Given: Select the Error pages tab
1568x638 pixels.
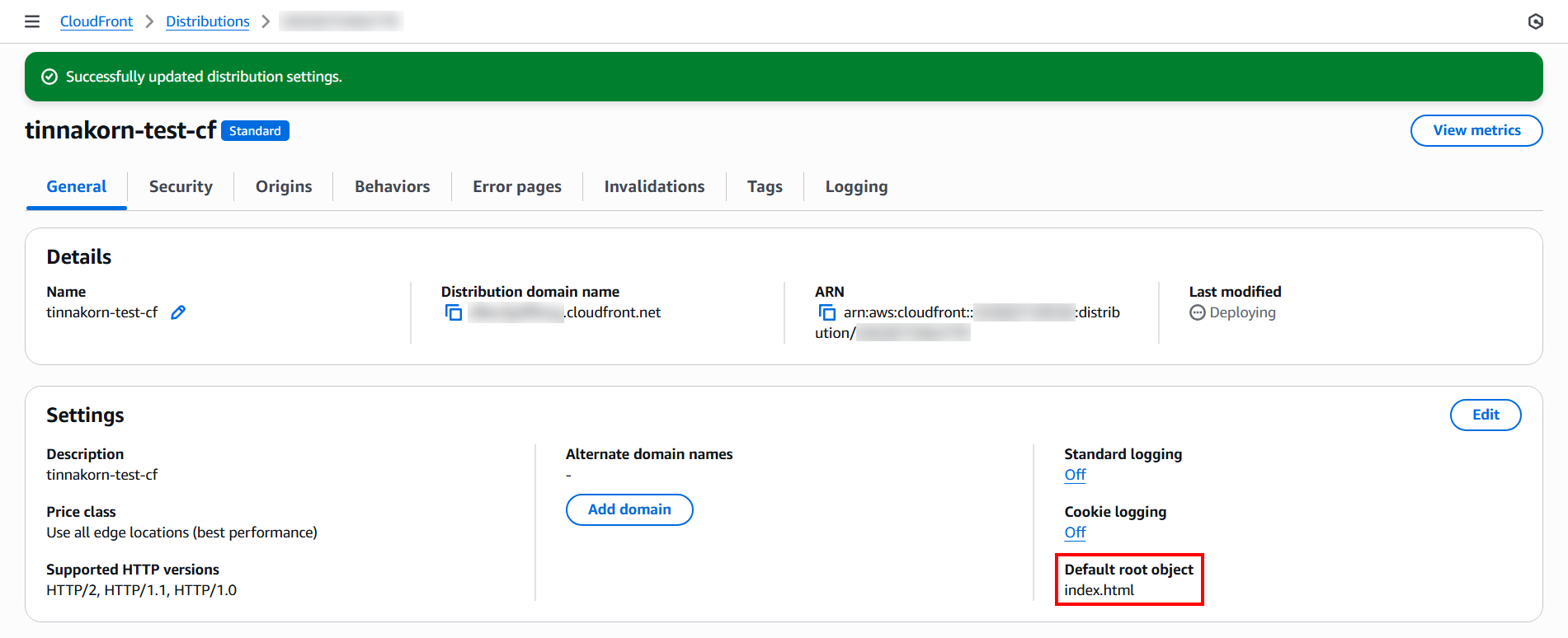Looking at the screenshot, I should [516, 186].
